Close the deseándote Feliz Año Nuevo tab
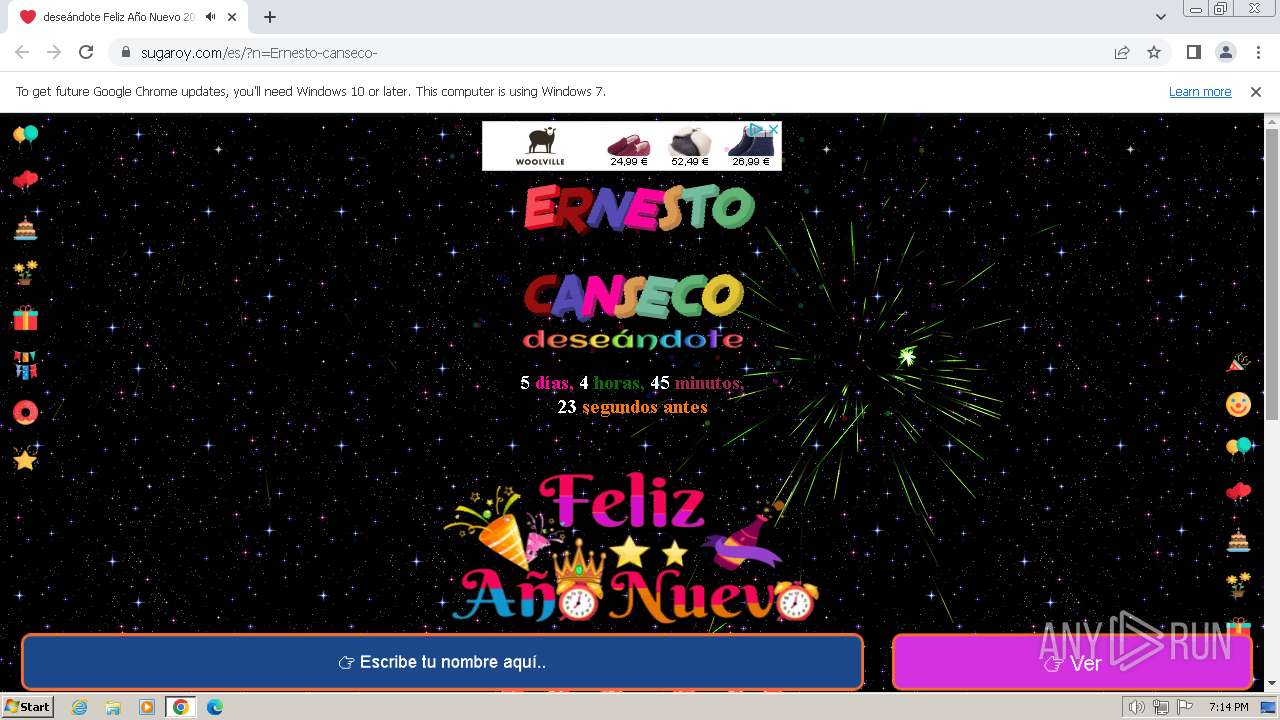This screenshot has height=720, width=1280. coord(232,17)
